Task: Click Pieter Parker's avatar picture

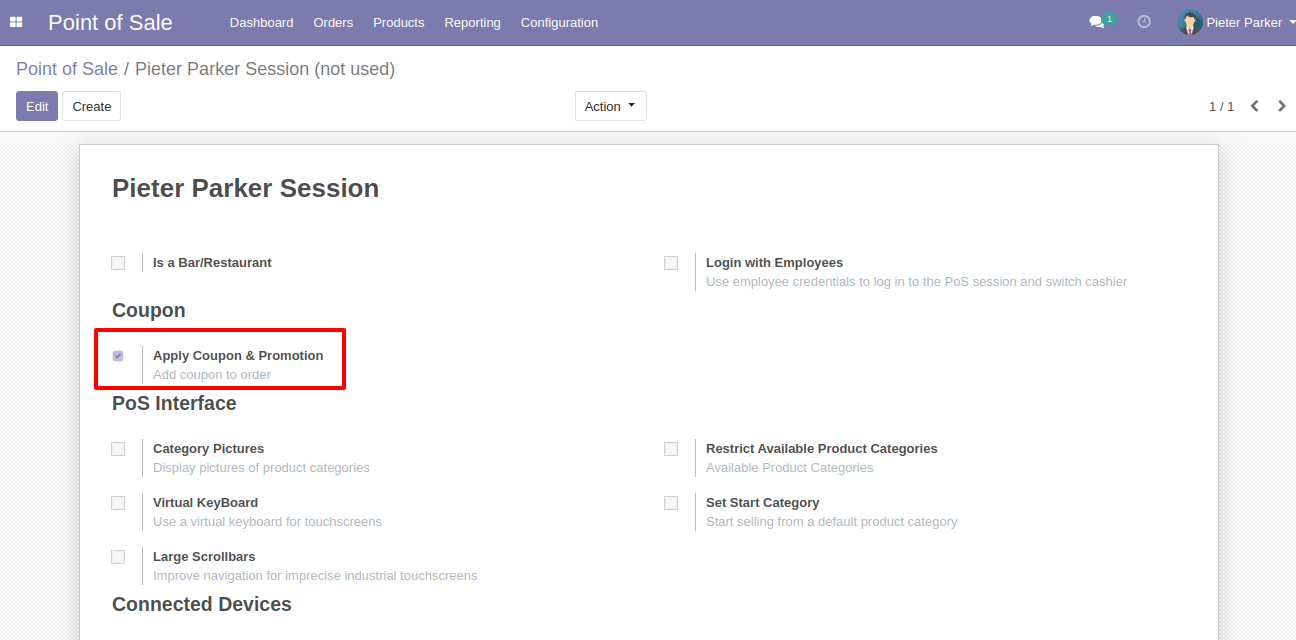Action: coord(1189,22)
